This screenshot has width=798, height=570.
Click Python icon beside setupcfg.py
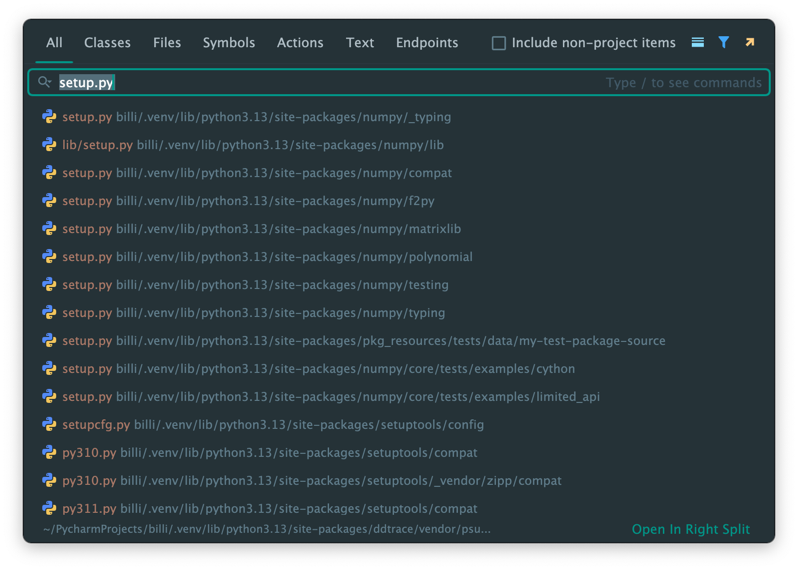[49, 425]
